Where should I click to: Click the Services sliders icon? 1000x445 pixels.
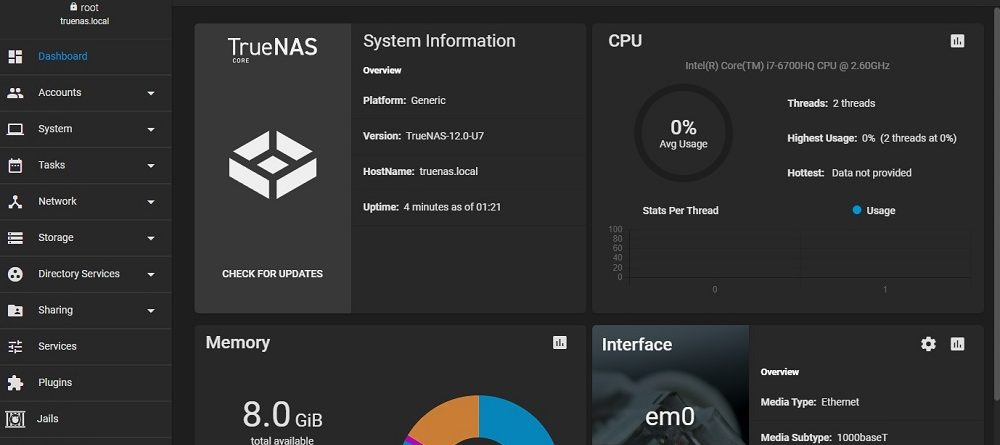tap(15, 347)
